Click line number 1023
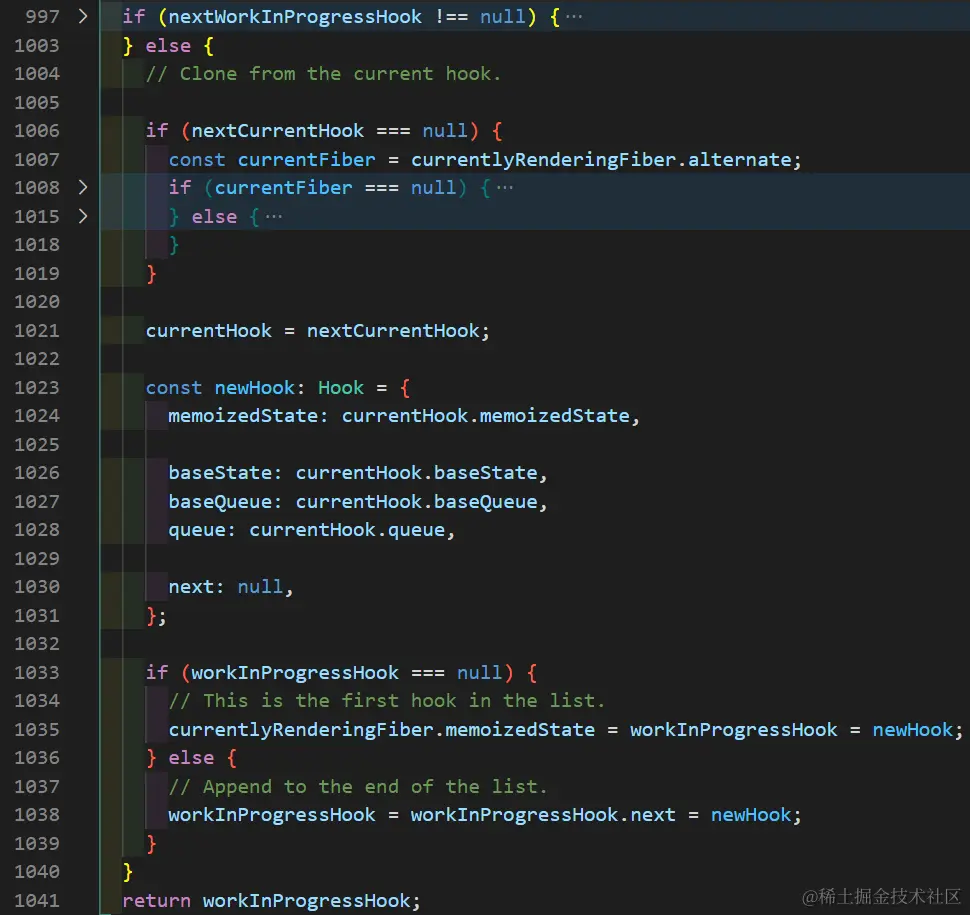970x915 pixels. coord(37,387)
